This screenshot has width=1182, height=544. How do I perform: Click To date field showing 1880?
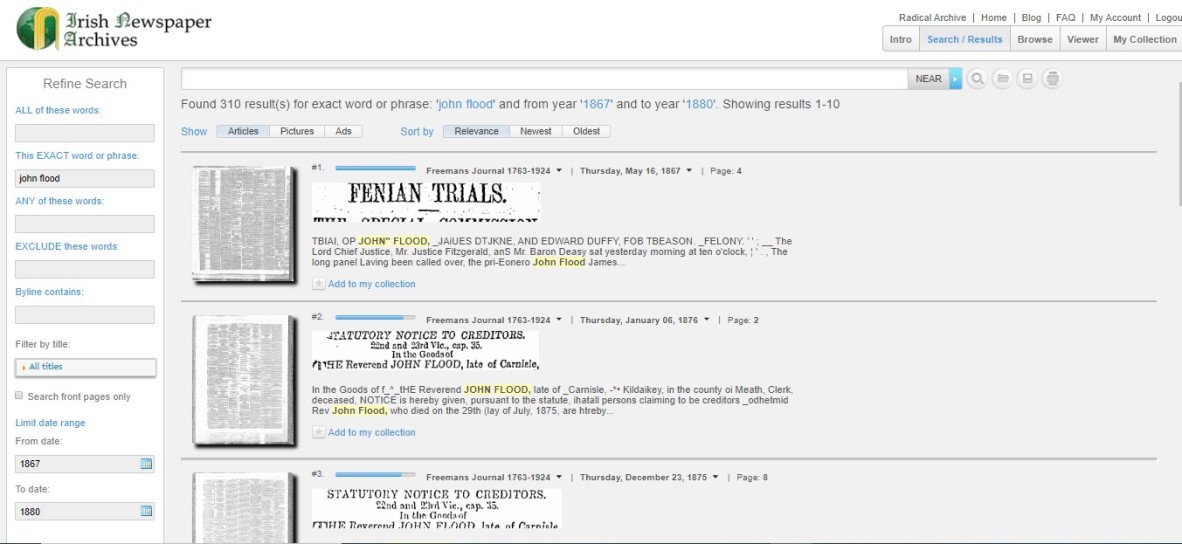[84, 511]
